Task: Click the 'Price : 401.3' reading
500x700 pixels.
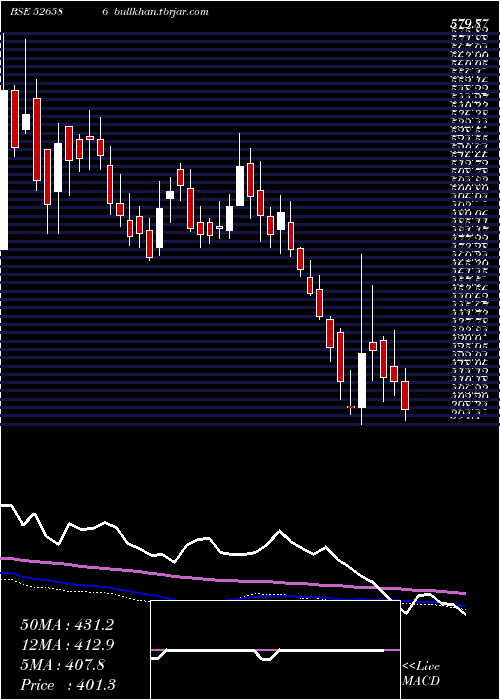Action: [x=68, y=685]
